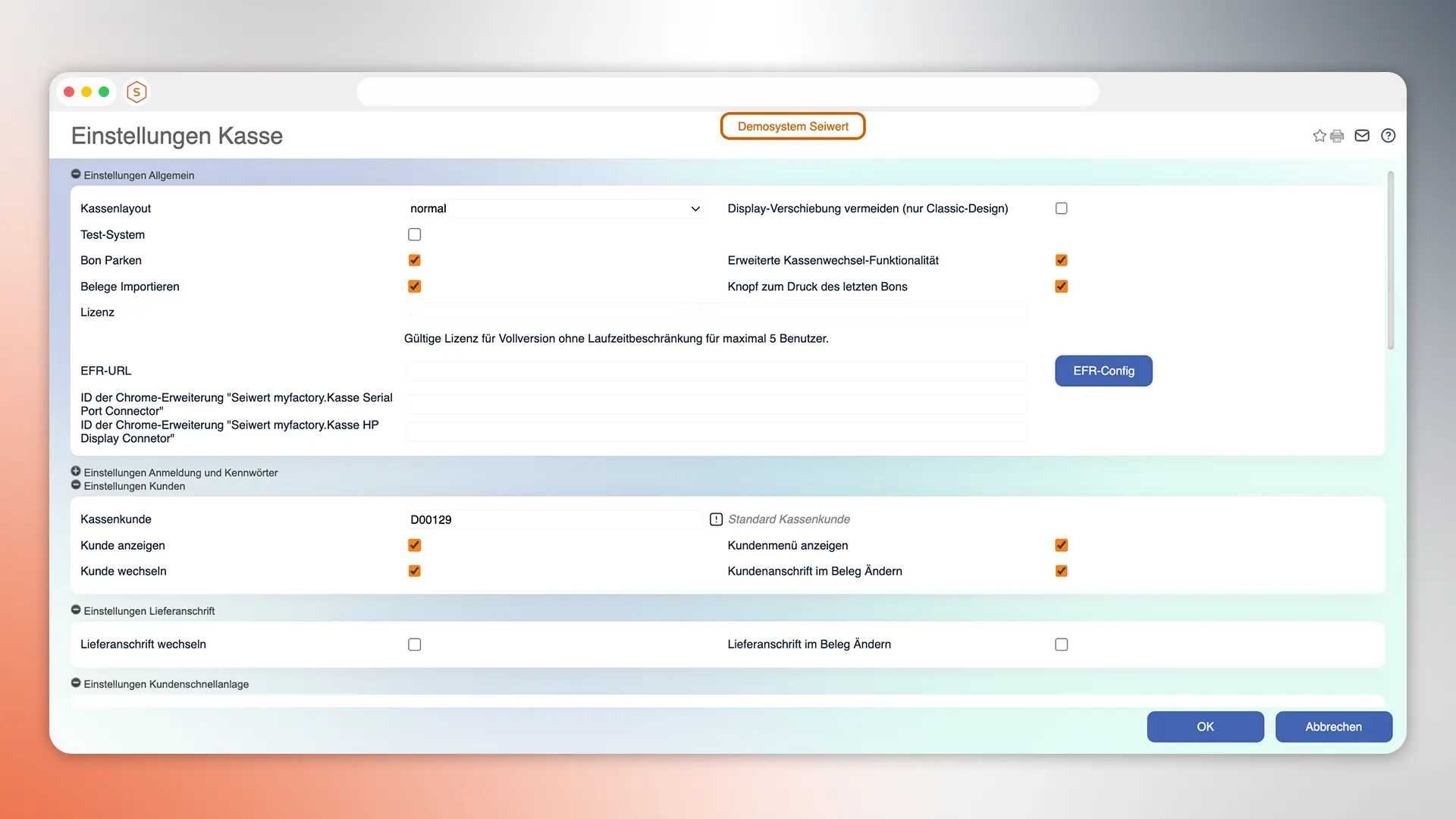Viewport: 1456px width, 819px height.
Task: Collapse Einstellungen Lieferanschrift
Action: (75, 609)
